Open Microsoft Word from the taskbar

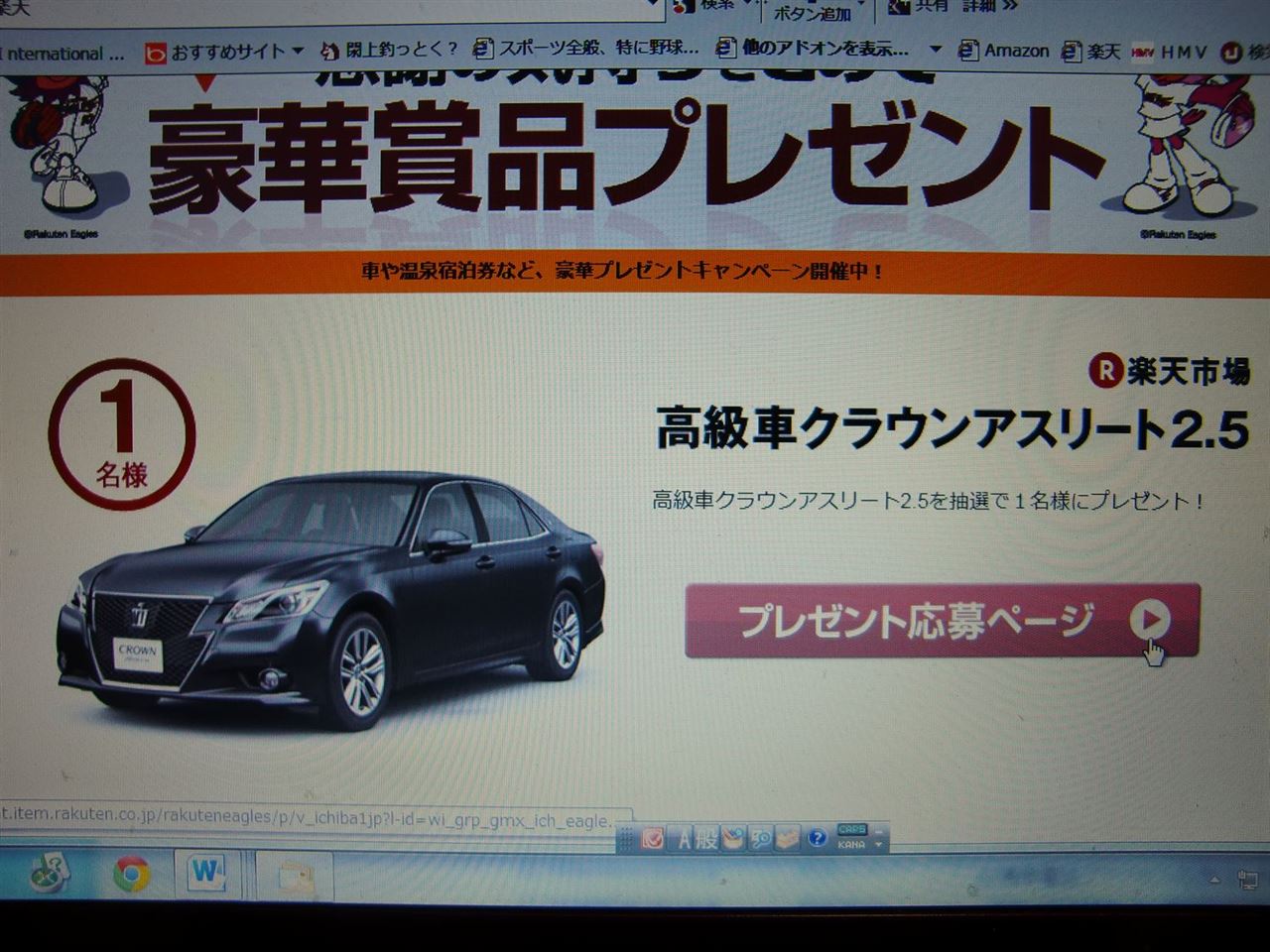(207, 874)
